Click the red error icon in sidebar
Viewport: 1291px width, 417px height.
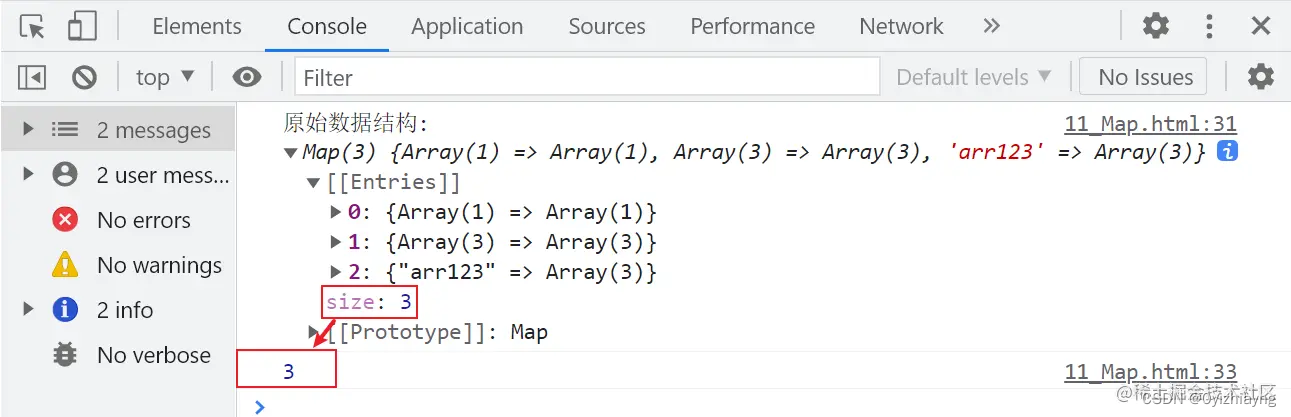pos(65,220)
